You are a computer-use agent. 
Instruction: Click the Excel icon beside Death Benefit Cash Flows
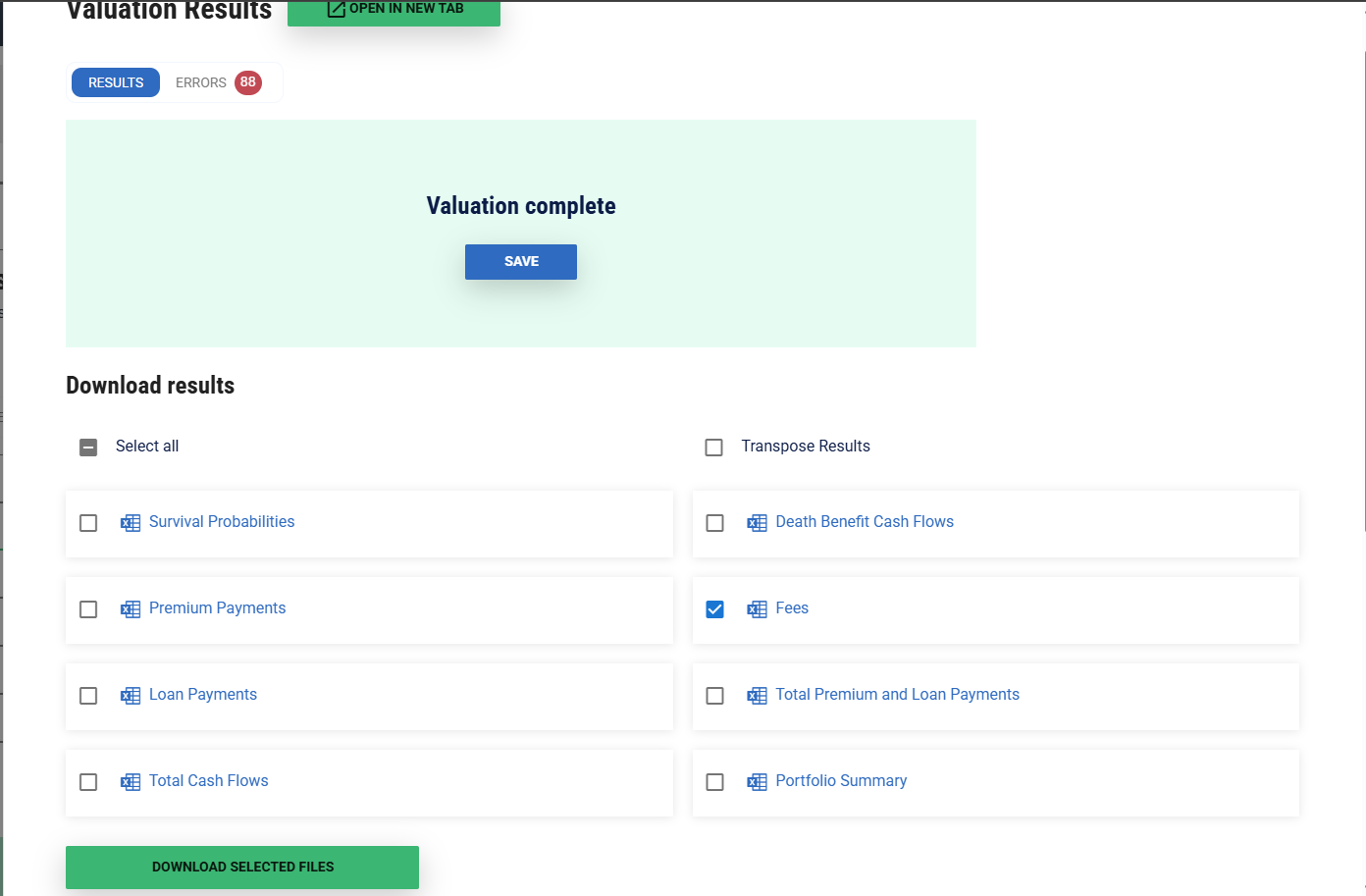click(757, 523)
